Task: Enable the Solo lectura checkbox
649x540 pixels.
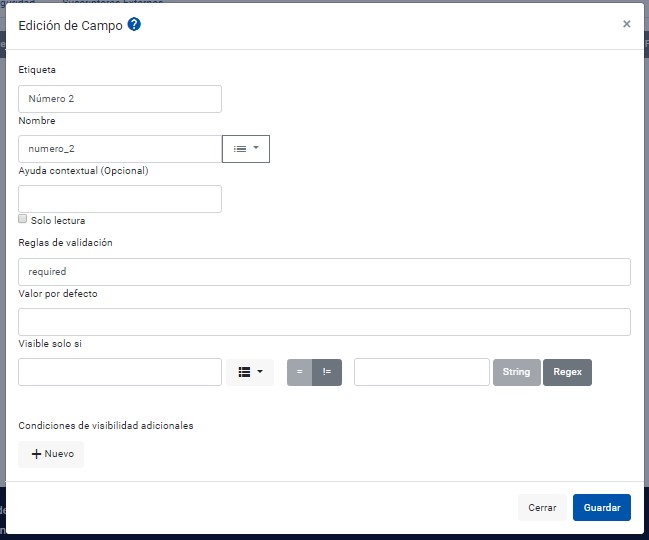Action: [x=23, y=219]
